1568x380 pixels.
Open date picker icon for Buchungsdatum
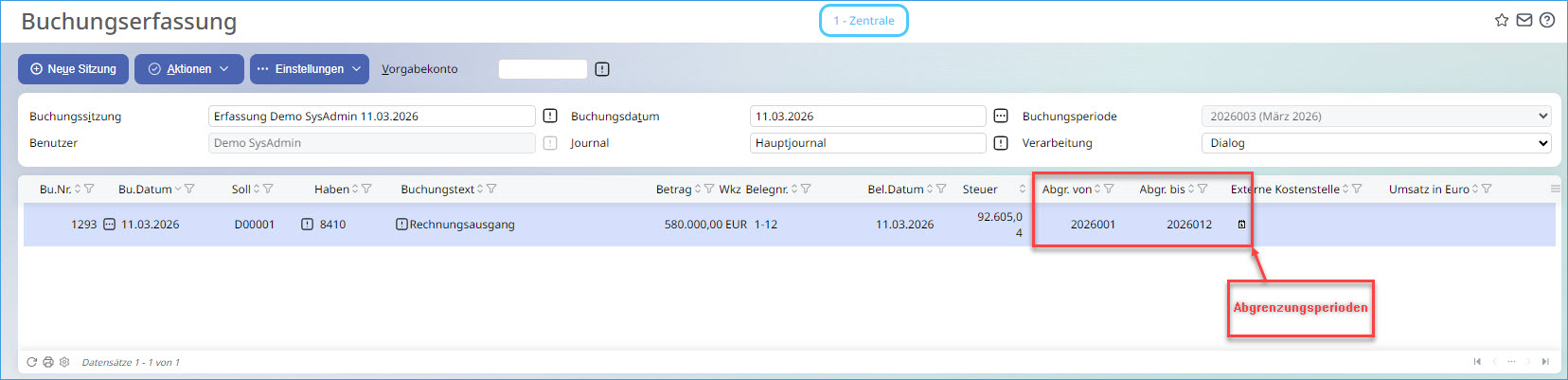coord(1001,116)
